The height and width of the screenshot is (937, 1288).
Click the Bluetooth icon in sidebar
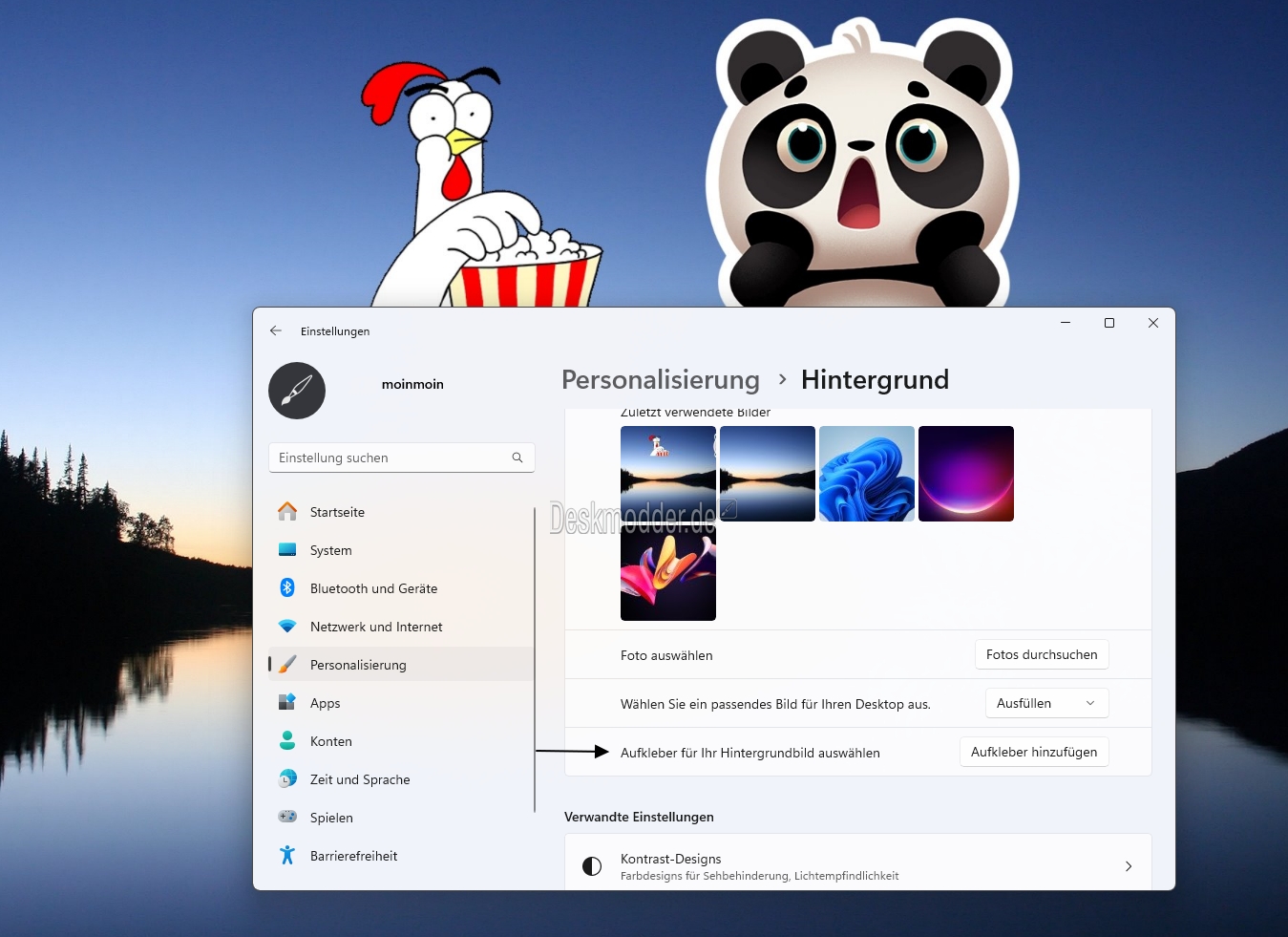[287, 588]
